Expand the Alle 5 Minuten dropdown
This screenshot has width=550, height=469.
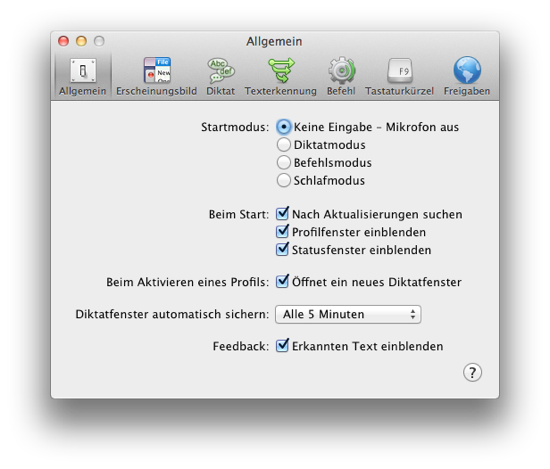pyautogui.click(x=348, y=314)
